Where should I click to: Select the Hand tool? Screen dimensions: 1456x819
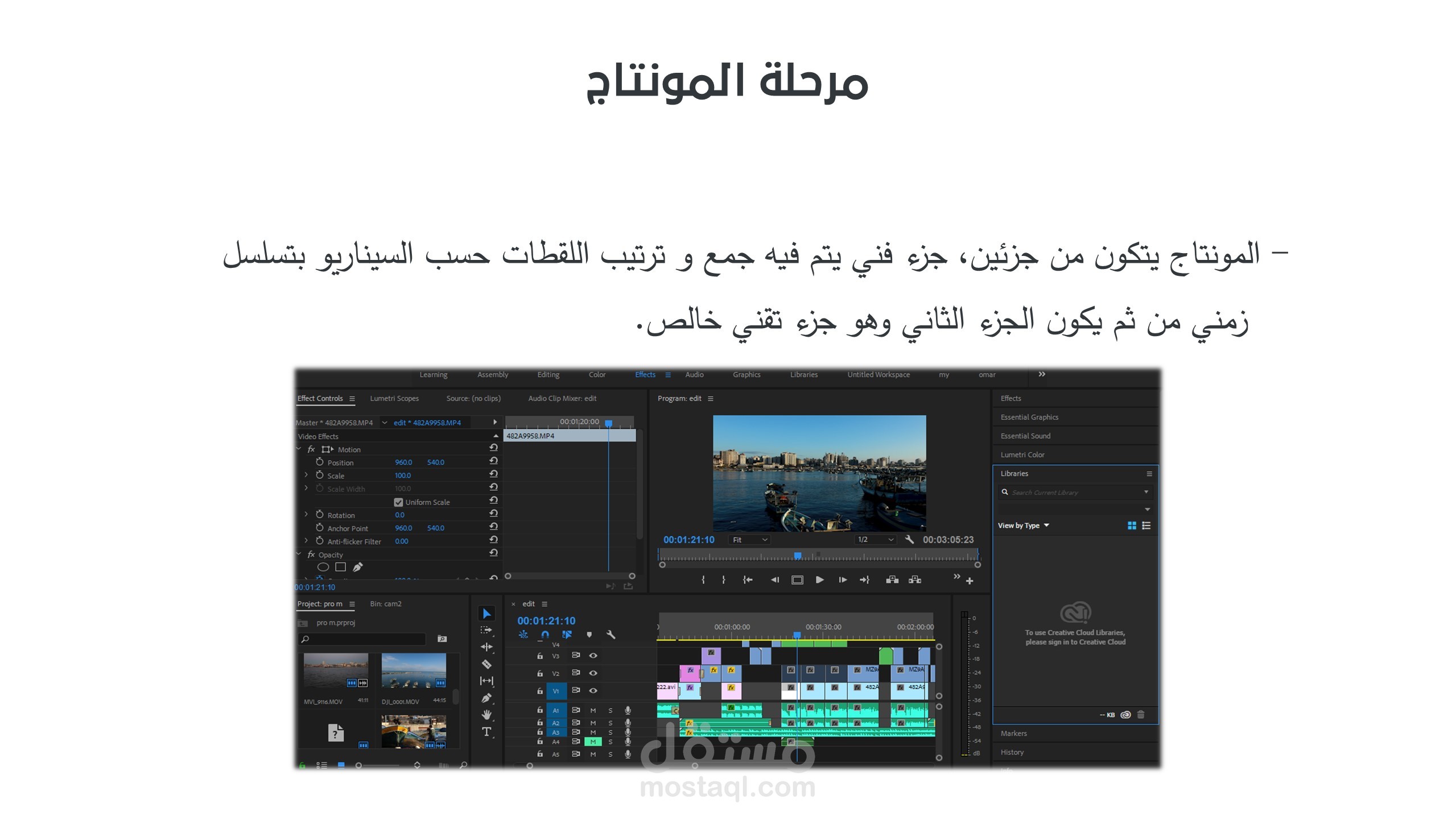tap(486, 715)
